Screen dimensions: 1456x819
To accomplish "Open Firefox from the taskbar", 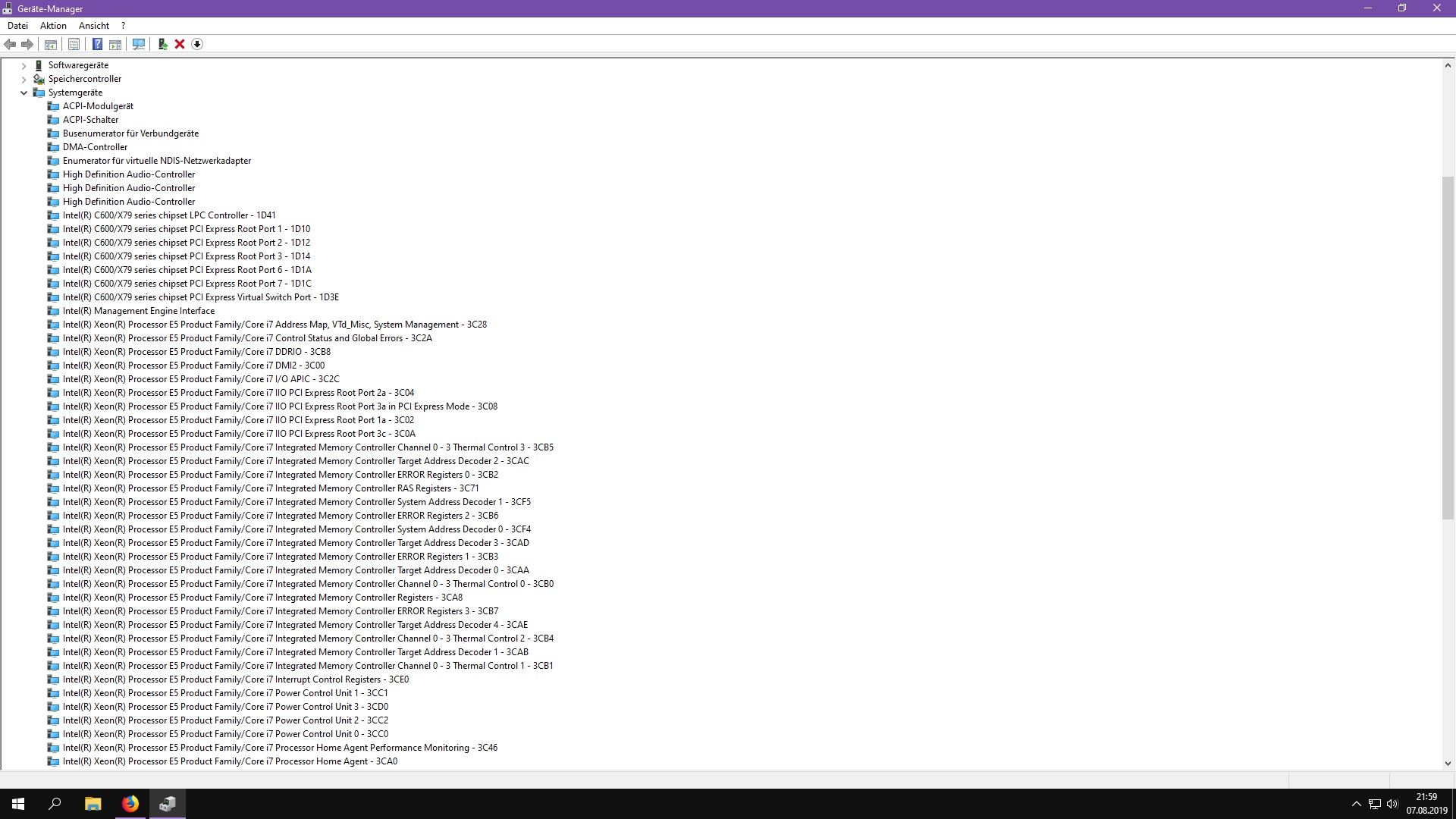I will 130,804.
